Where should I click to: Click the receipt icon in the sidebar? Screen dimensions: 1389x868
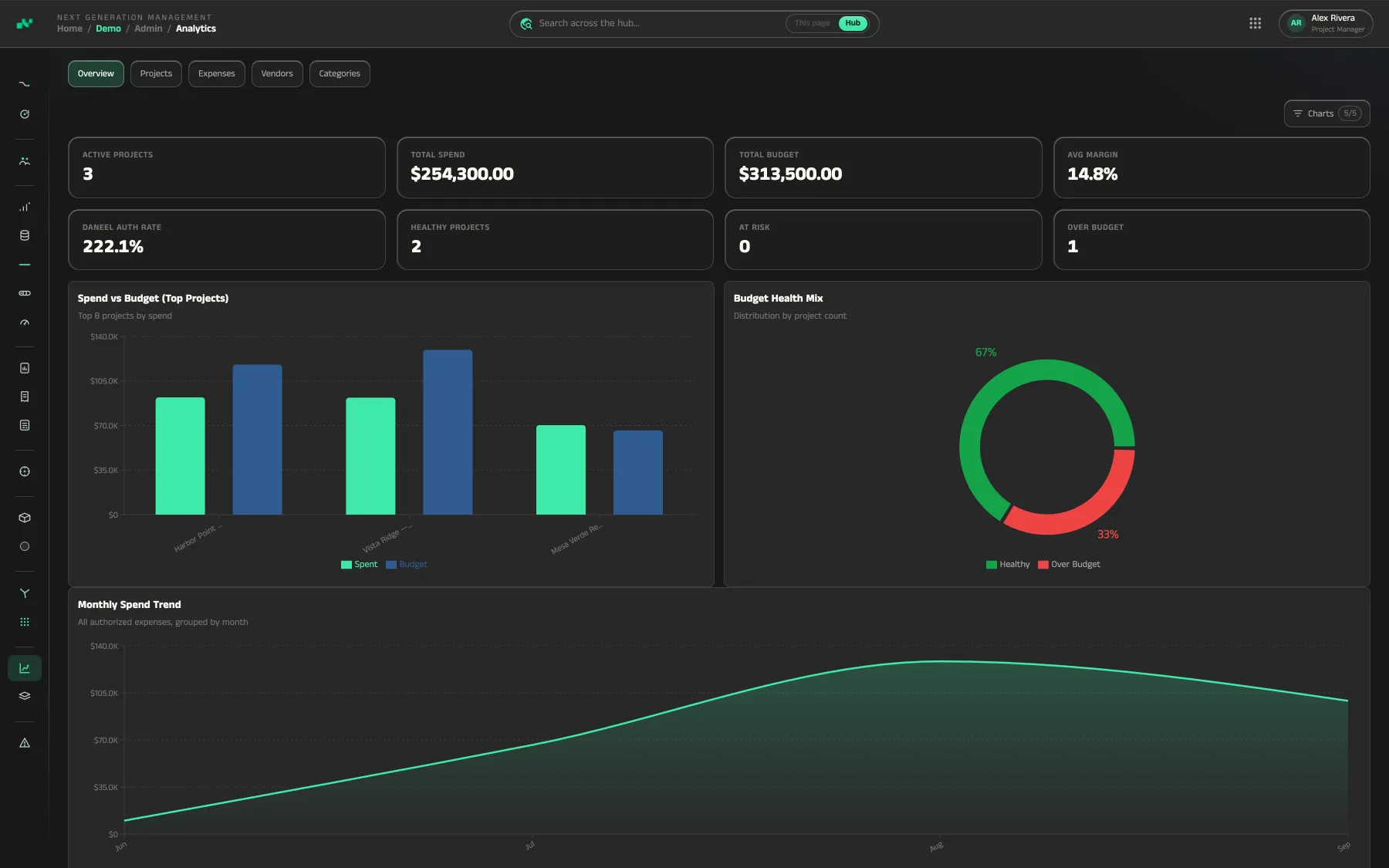pyautogui.click(x=25, y=397)
